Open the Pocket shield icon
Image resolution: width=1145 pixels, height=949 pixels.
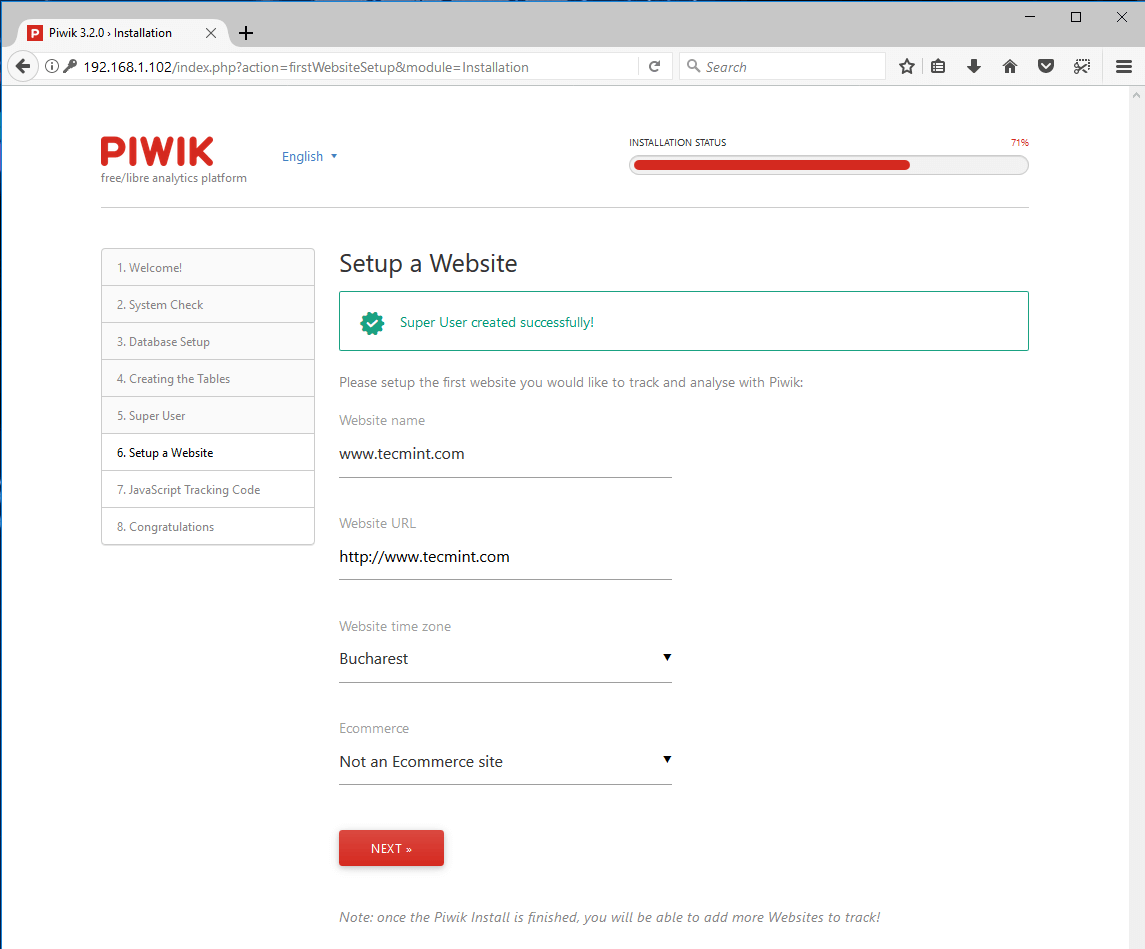click(x=1046, y=66)
